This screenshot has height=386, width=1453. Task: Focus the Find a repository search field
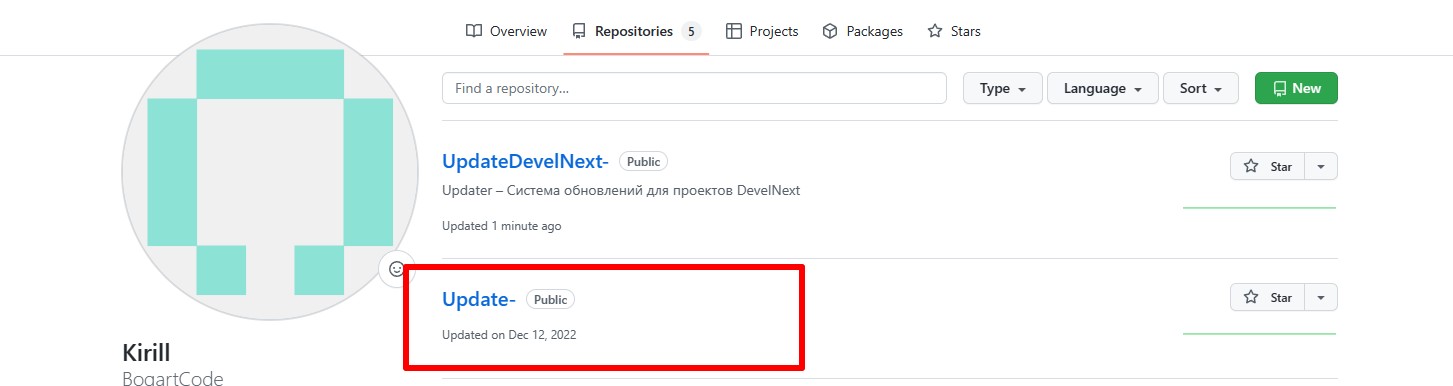[x=694, y=88]
